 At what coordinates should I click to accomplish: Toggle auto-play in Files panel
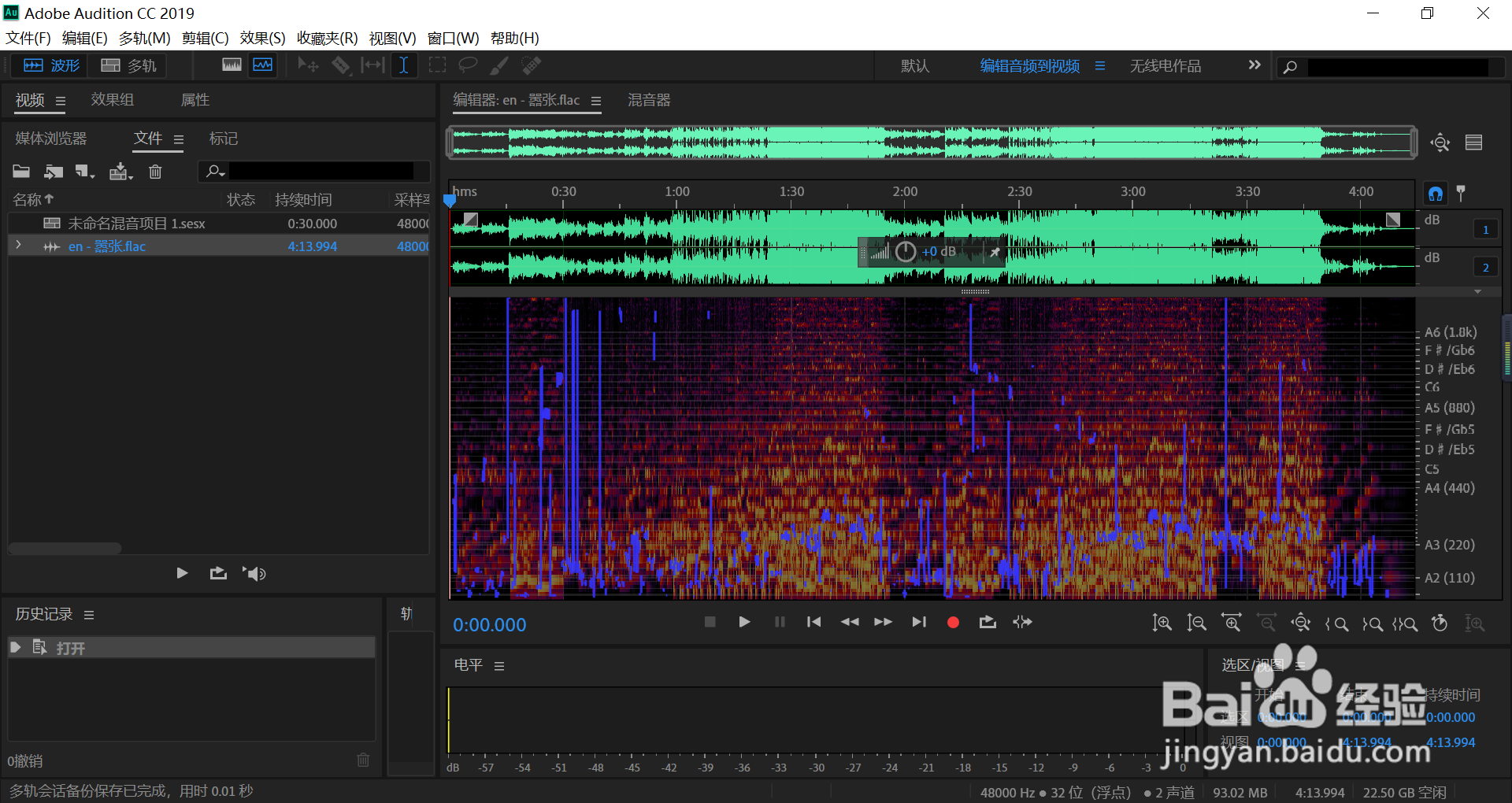pos(254,573)
